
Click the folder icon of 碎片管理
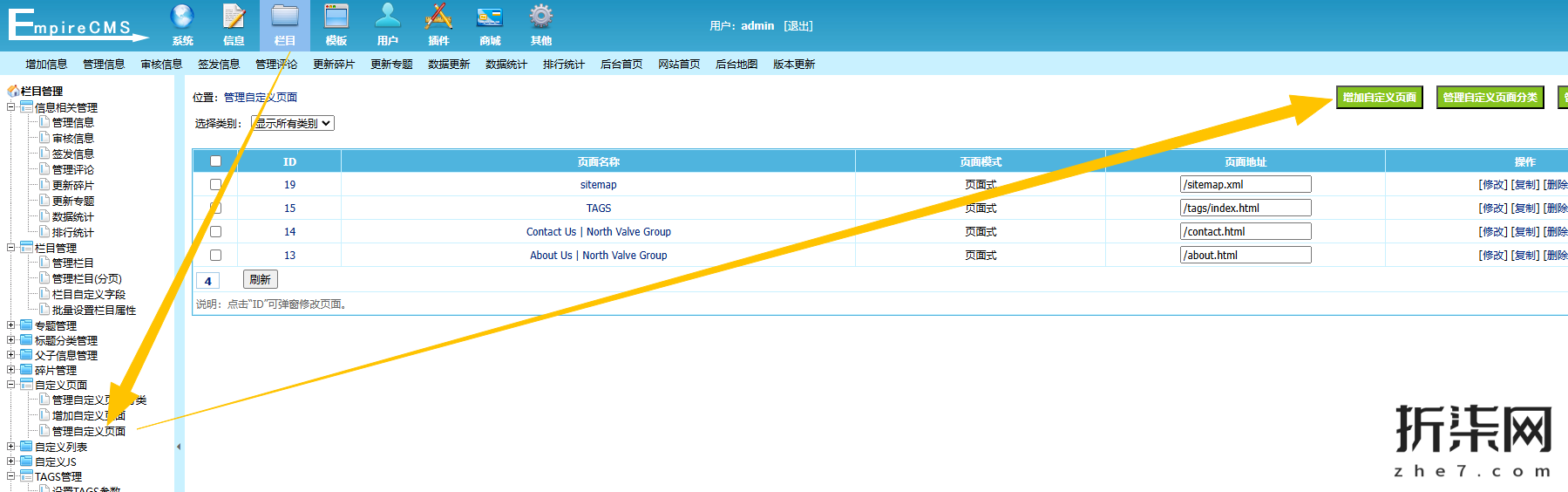tap(27, 370)
